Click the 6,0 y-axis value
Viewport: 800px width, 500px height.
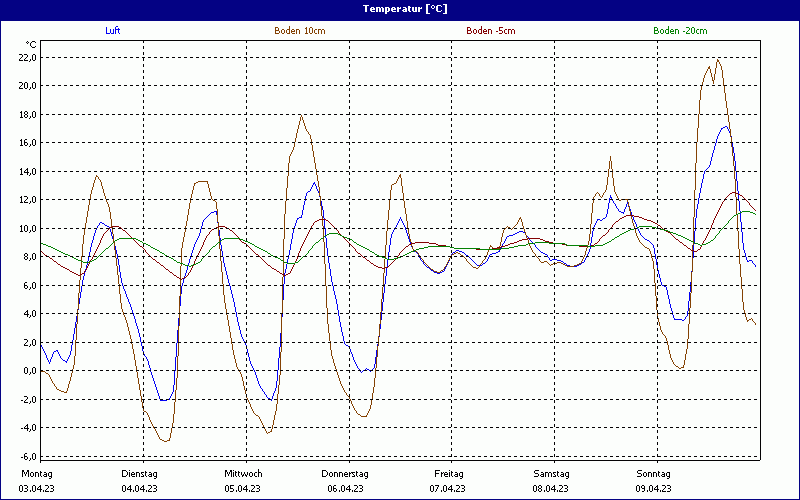tap(30, 285)
